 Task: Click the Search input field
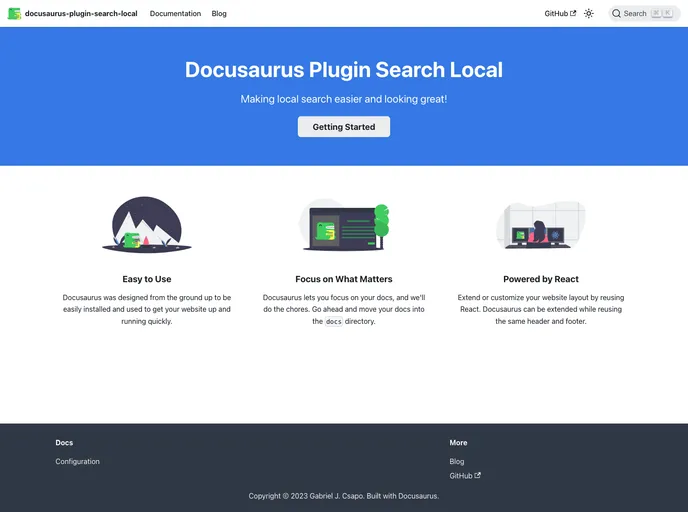pos(644,14)
